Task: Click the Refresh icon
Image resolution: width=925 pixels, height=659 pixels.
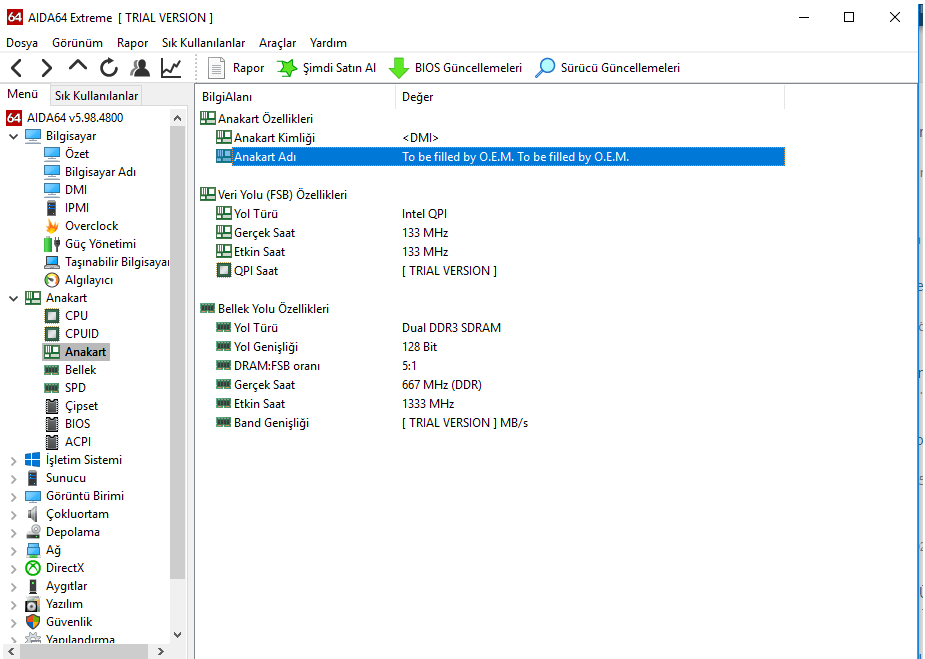Action: pos(109,68)
